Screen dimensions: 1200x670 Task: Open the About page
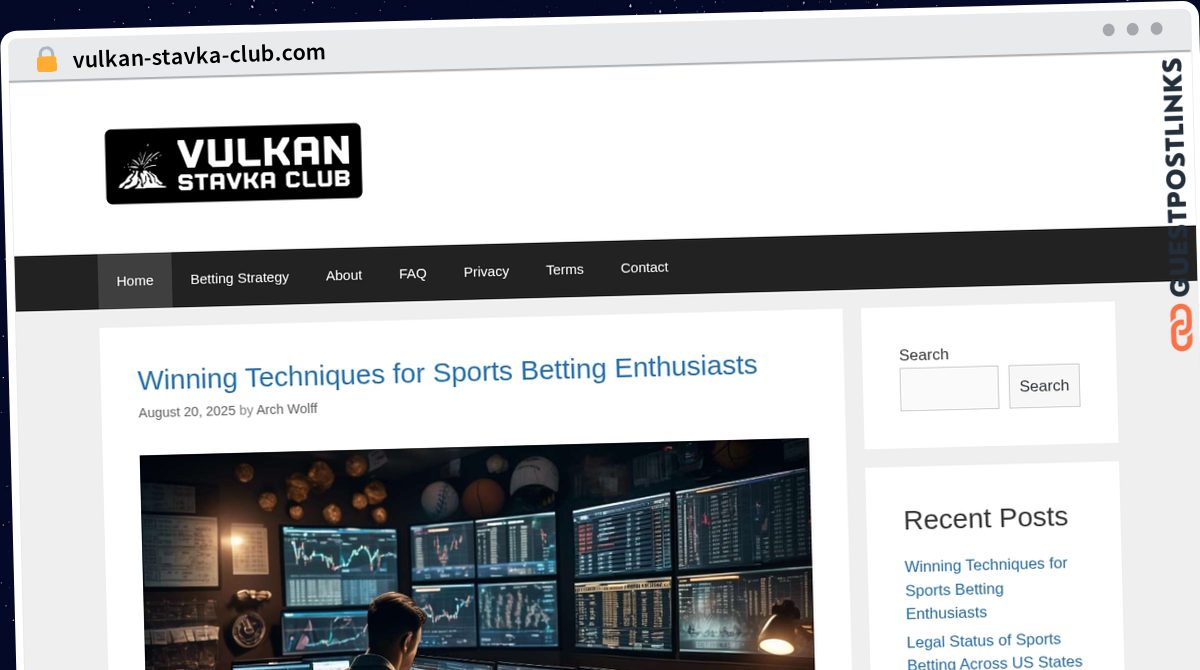coord(344,275)
